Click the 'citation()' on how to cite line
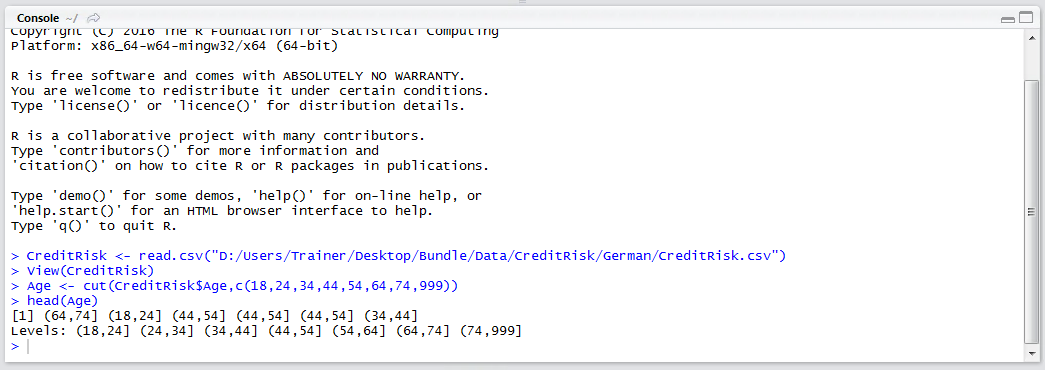 pos(250,165)
